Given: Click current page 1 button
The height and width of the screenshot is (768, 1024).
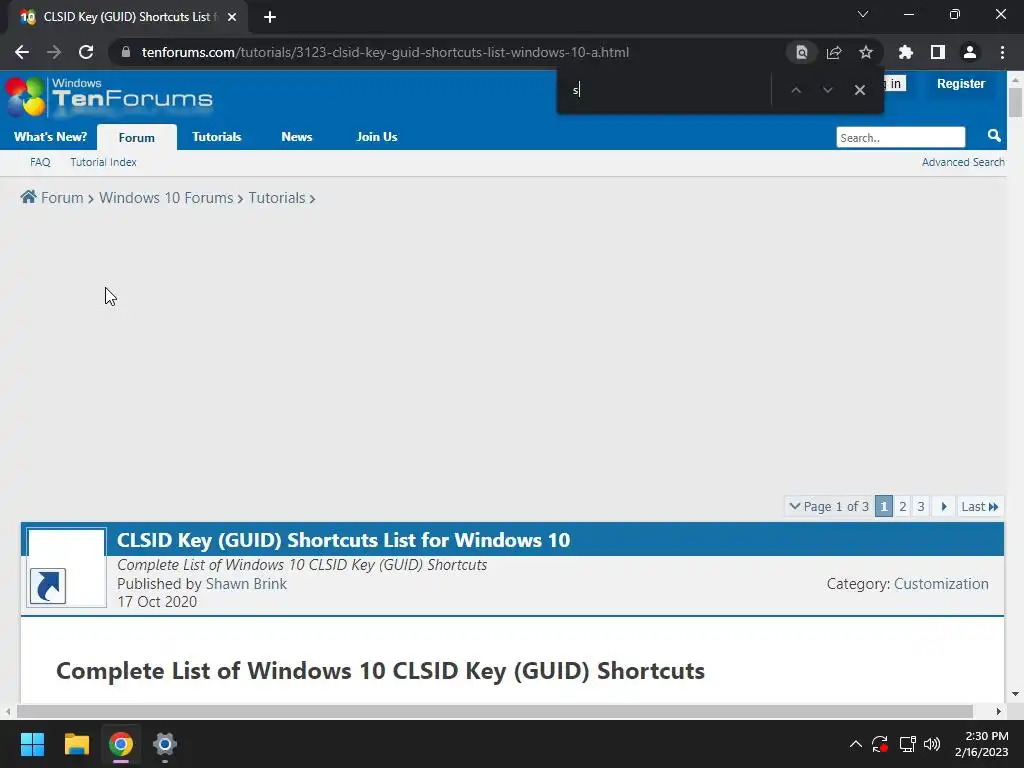Looking at the screenshot, I should point(884,506).
